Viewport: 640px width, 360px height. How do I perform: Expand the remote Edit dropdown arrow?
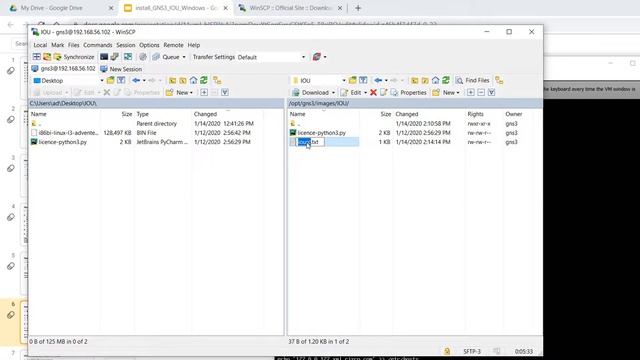365,93
